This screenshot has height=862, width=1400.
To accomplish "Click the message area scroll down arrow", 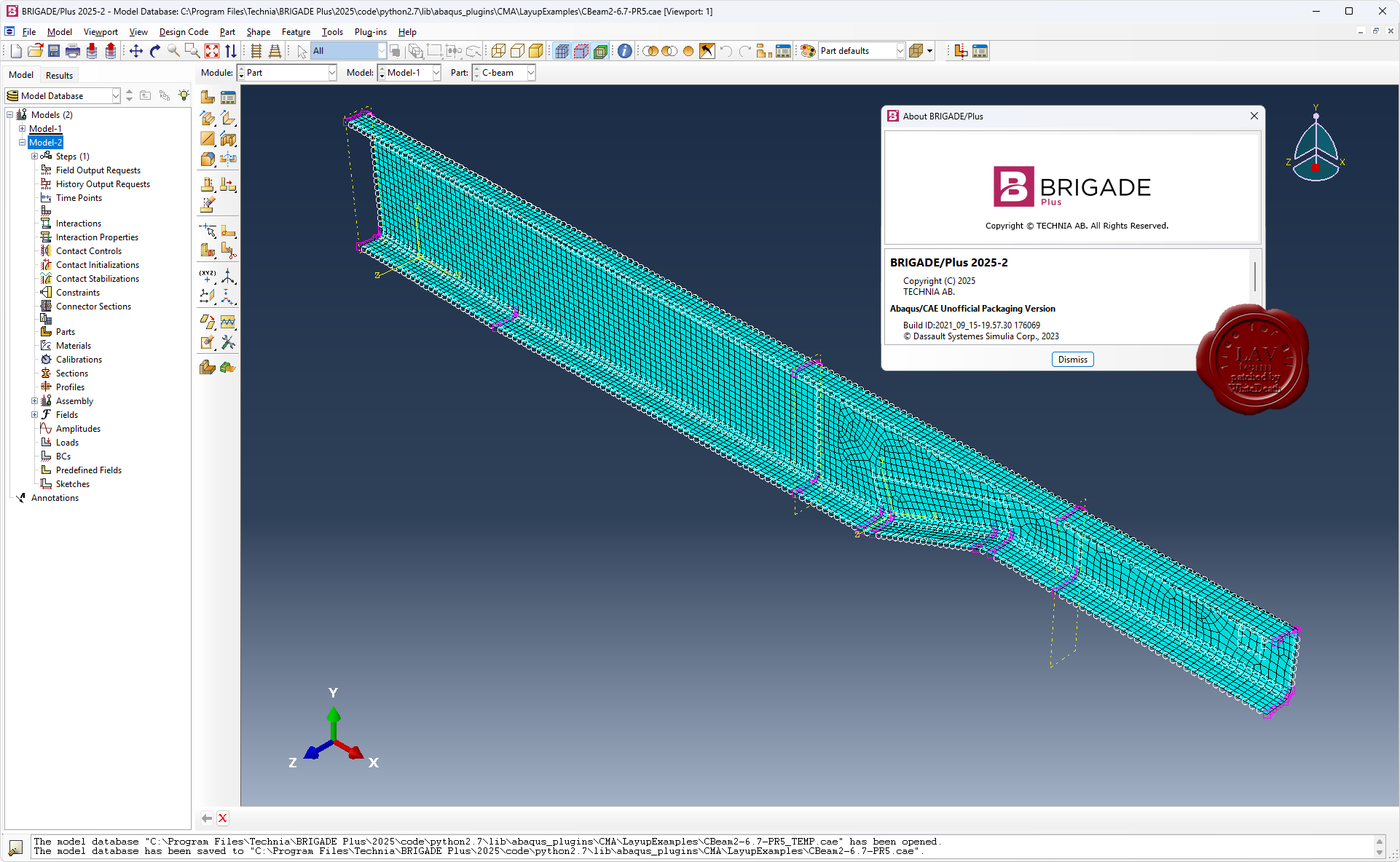I will 1379,852.
